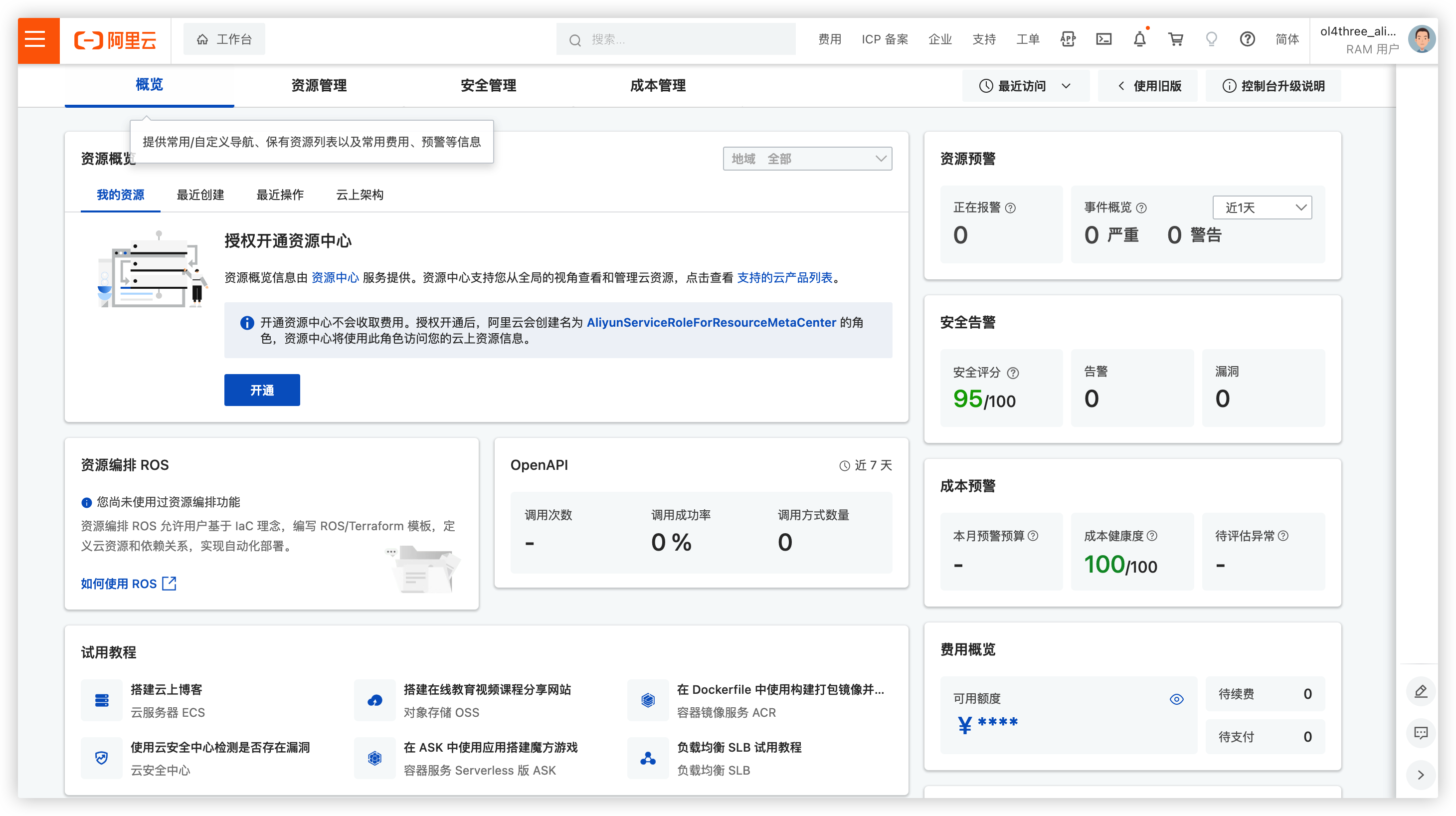Click the lightbulb suggestions icon

click(1211, 39)
